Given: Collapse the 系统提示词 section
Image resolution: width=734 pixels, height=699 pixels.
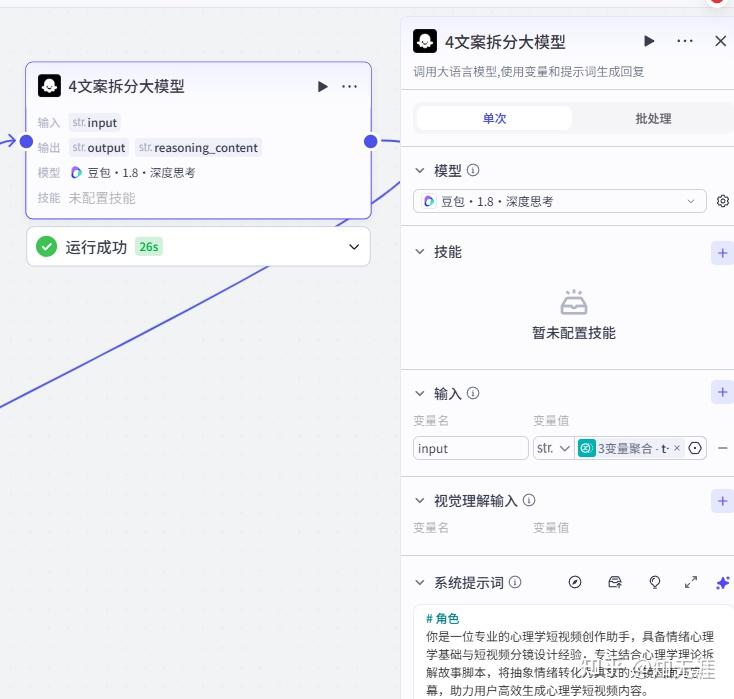Looking at the screenshot, I should [420, 583].
